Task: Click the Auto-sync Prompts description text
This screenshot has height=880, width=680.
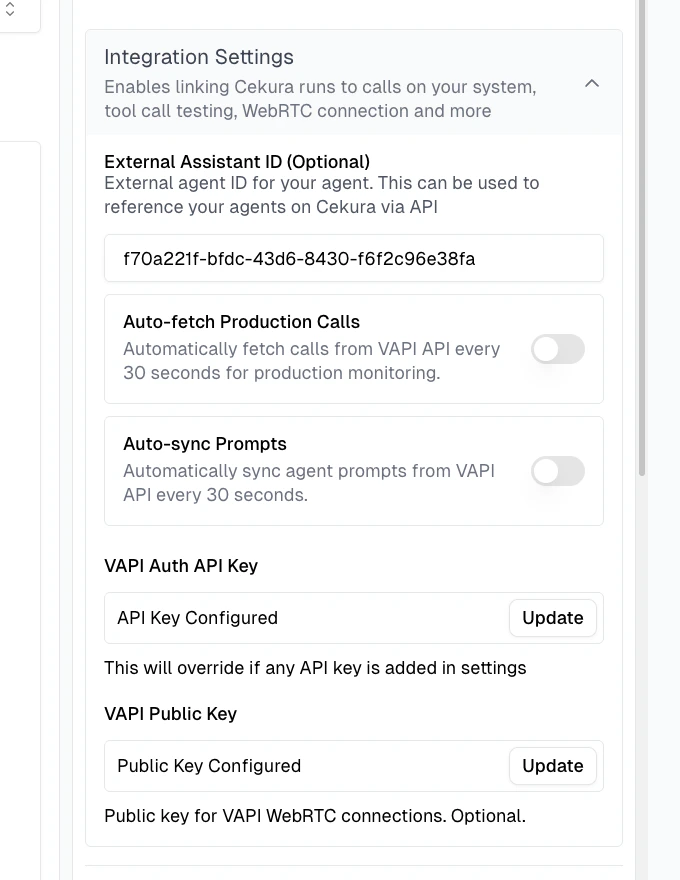Action: [308, 482]
